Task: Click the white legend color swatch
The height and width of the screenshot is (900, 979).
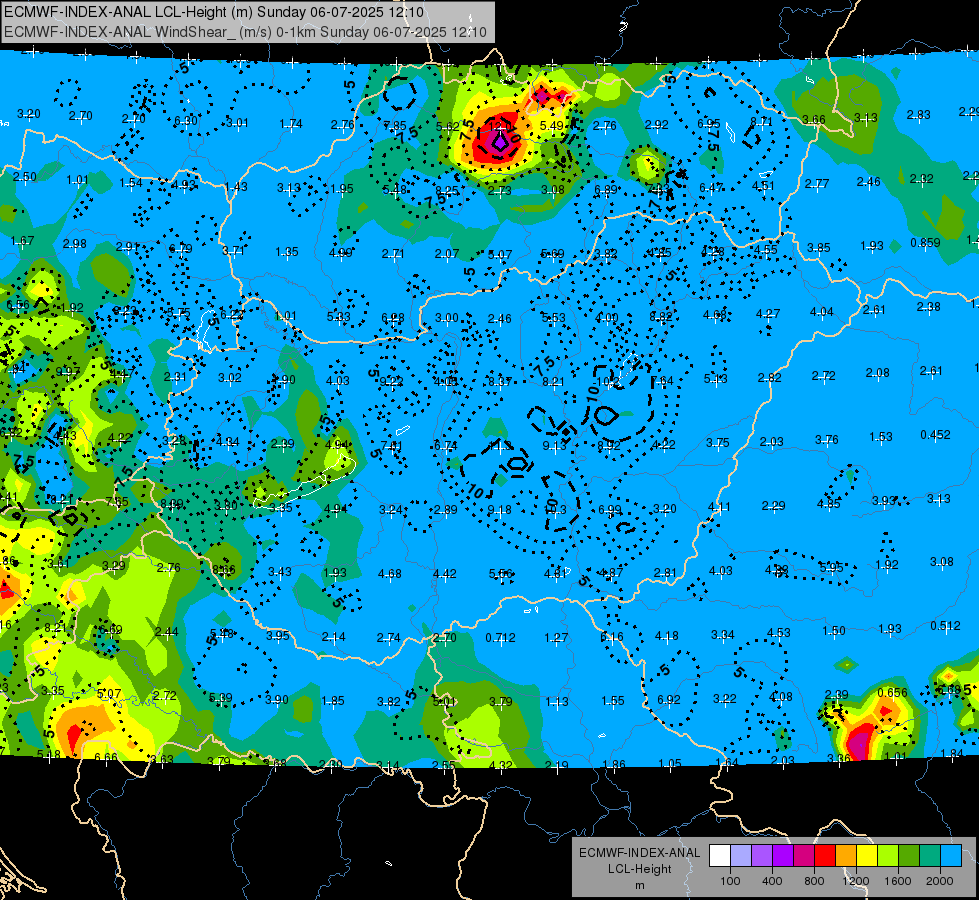Action: 720,856
